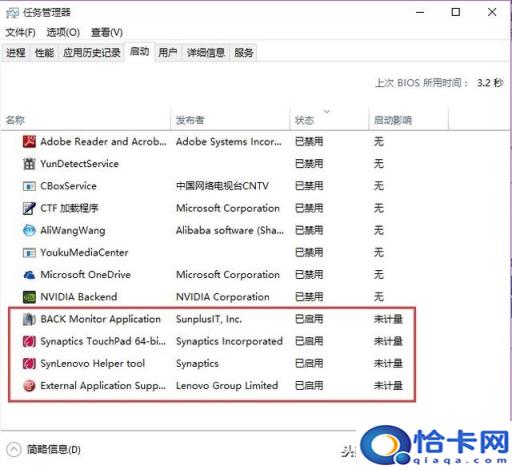Click 已禁用 status of NVIDIA Backend
Viewport: 512px width, 469px height.
coord(309,297)
